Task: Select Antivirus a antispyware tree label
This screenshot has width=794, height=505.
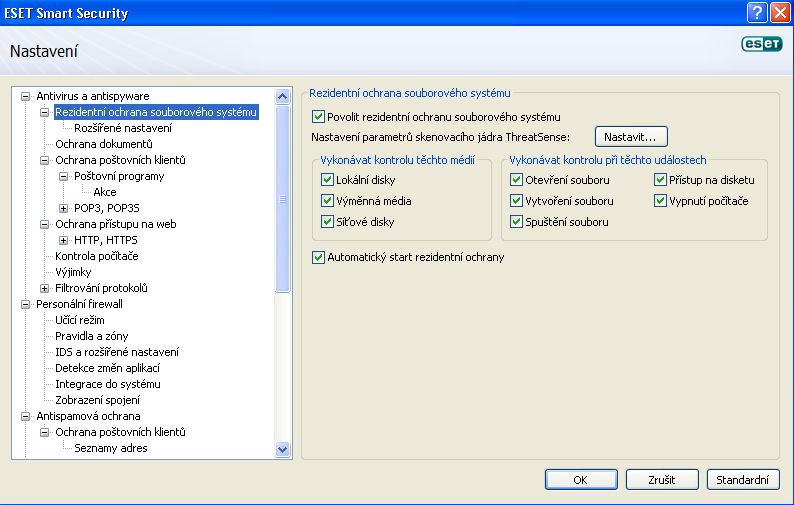Action: (93, 96)
